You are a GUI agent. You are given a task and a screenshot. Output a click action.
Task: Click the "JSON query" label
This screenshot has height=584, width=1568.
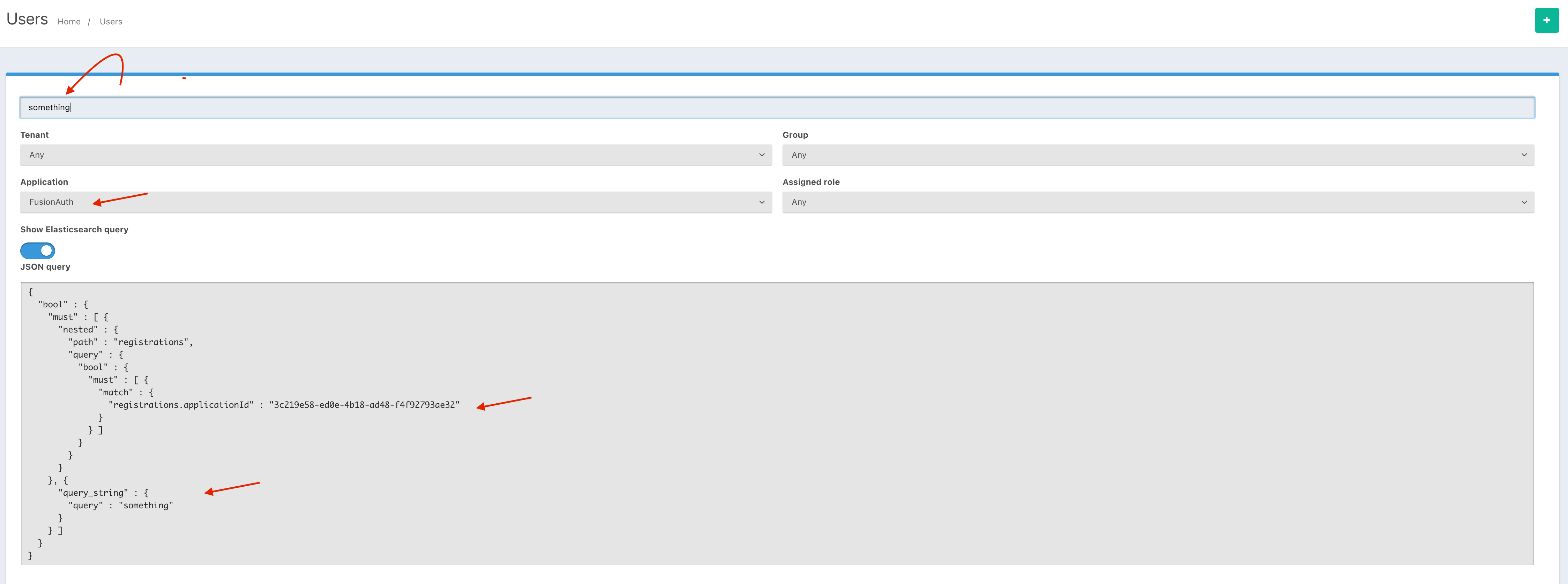(x=45, y=267)
